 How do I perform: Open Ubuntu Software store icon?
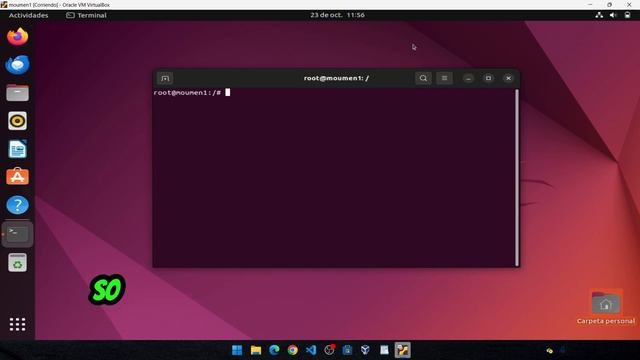click(x=17, y=176)
